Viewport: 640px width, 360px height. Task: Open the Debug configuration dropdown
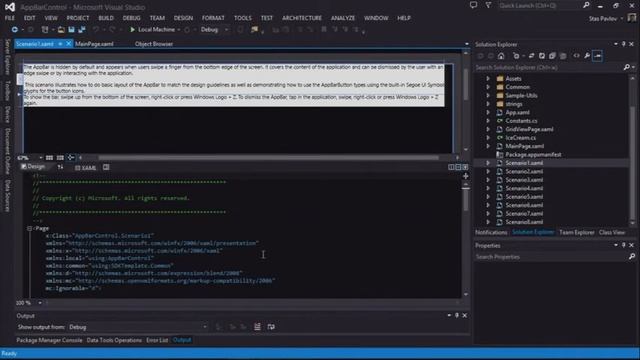227,29
